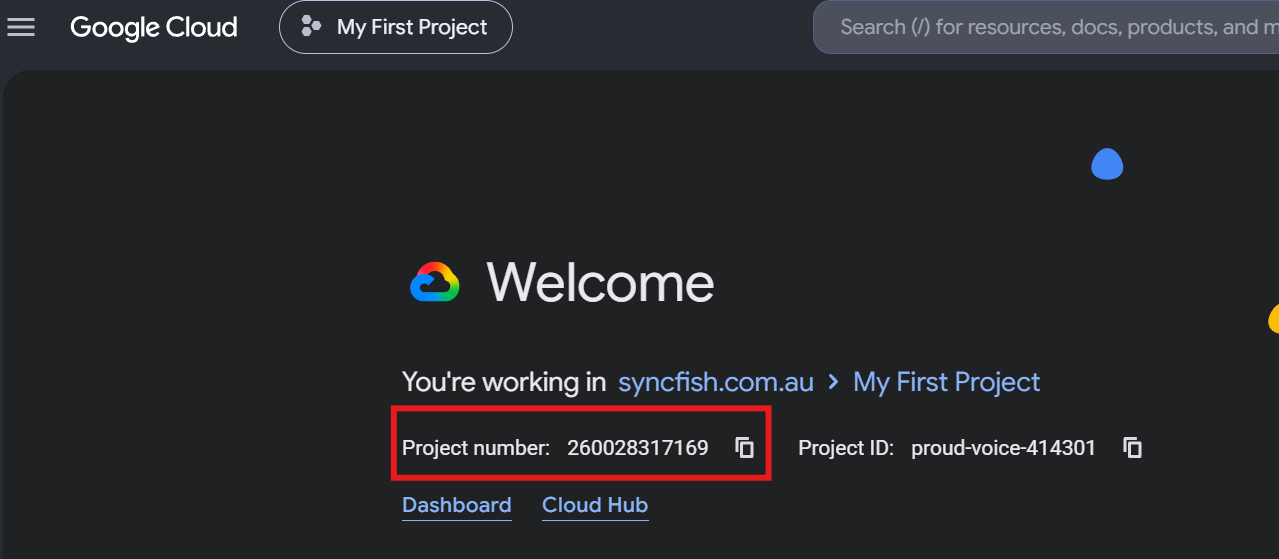Screen dimensions: 1279x559
Task: Copy the project number to clipboard
Action: 745,448
